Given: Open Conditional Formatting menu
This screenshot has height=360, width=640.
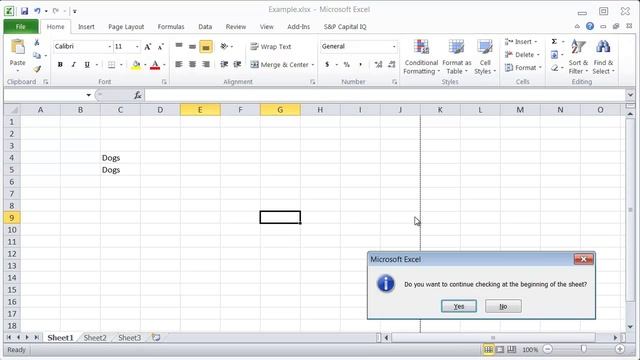Looking at the screenshot, I should [421, 57].
